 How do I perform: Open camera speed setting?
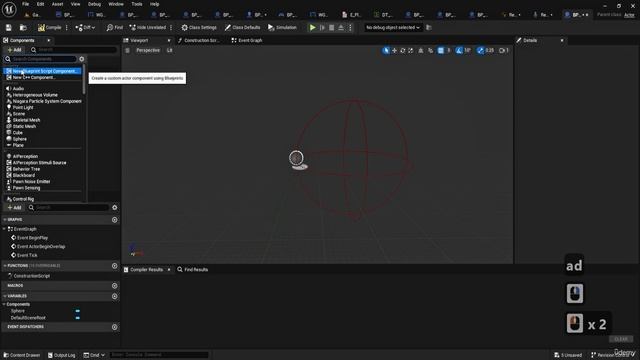[504, 50]
